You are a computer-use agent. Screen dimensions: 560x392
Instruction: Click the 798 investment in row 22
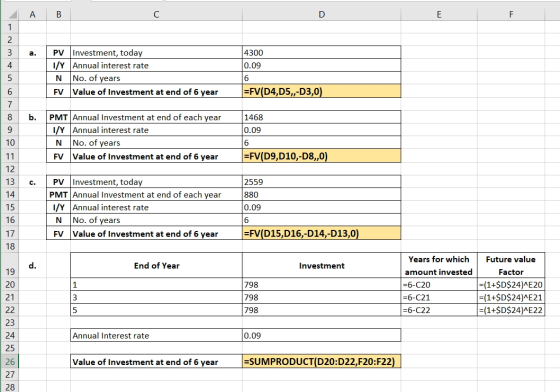click(x=321, y=310)
